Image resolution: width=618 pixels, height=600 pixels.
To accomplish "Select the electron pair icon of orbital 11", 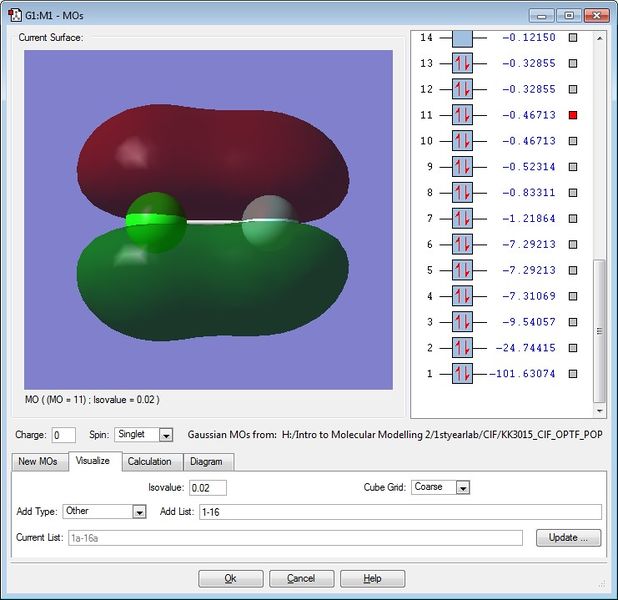I will tap(462, 115).
